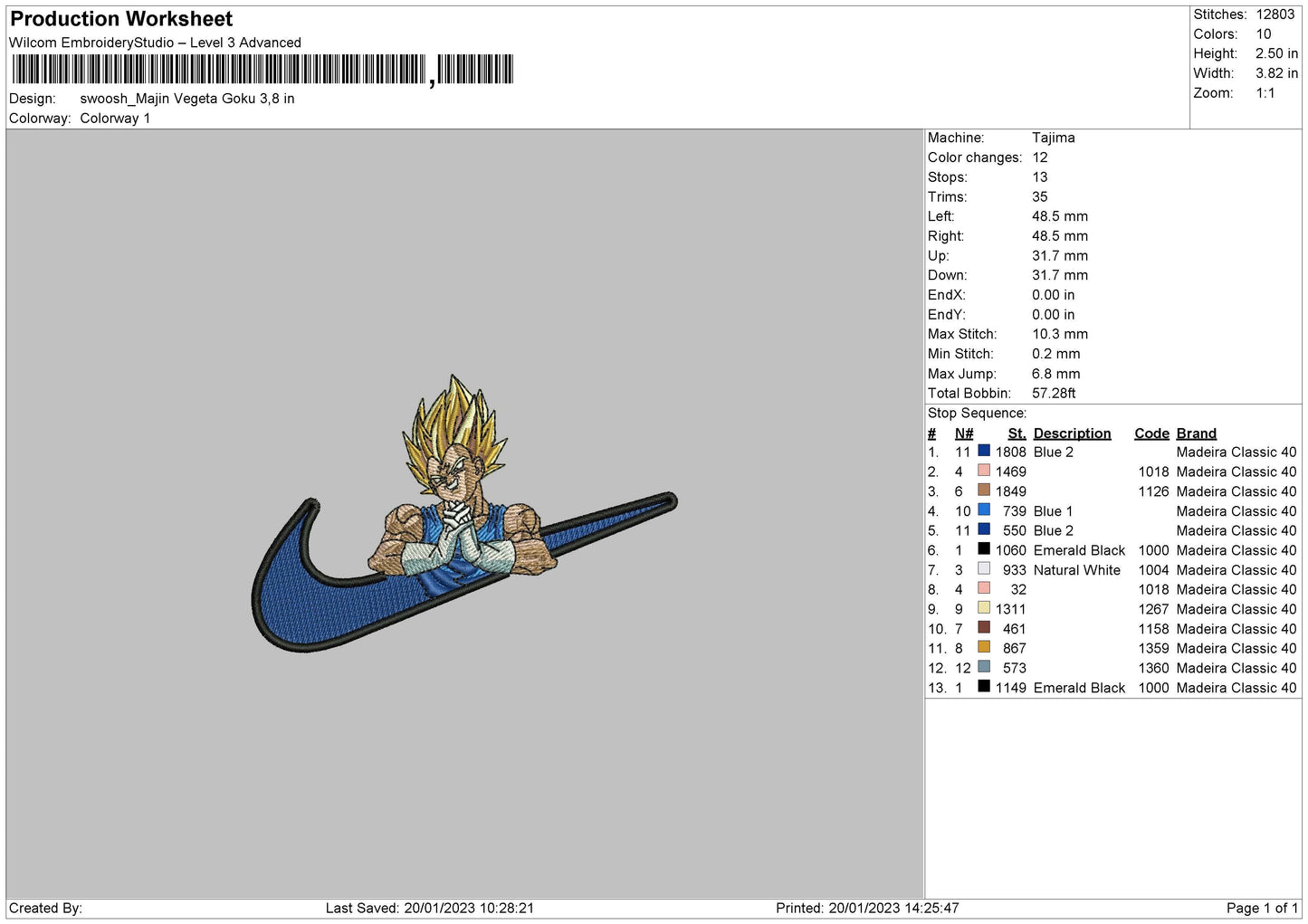Click the Max Stitch value 10.3 mm
Viewport: 1308px width, 924px height.
point(1060,334)
